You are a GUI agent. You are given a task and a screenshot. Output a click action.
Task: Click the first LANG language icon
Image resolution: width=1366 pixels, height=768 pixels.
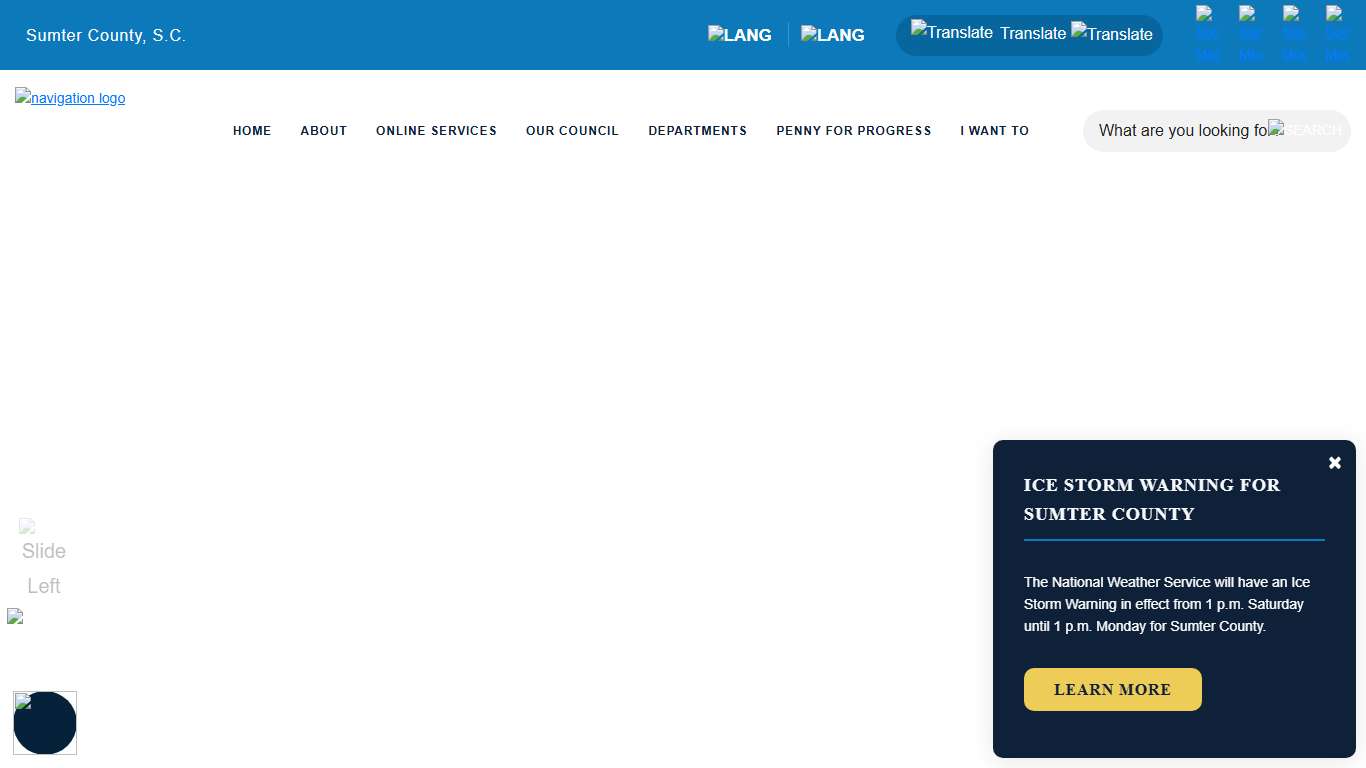(x=740, y=34)
